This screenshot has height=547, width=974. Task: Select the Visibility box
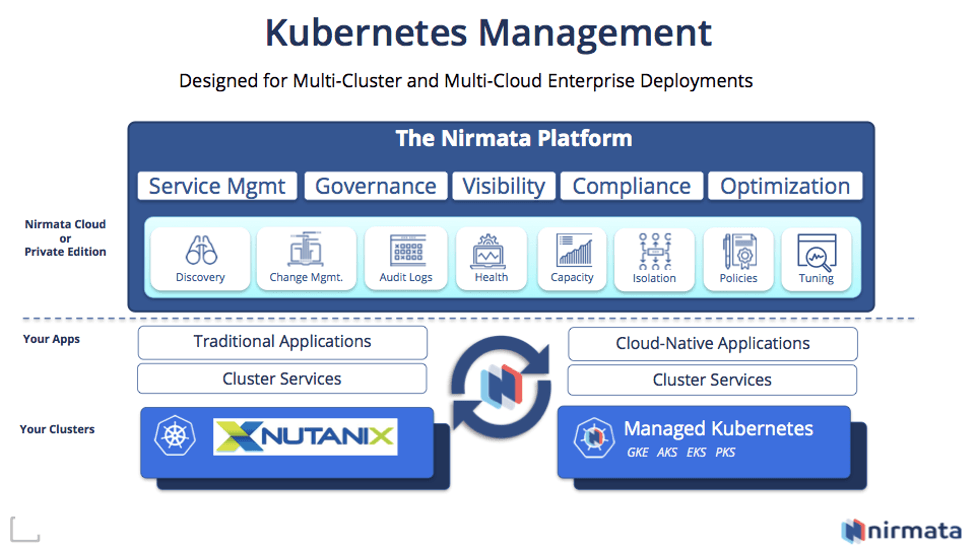pos(504,186)
